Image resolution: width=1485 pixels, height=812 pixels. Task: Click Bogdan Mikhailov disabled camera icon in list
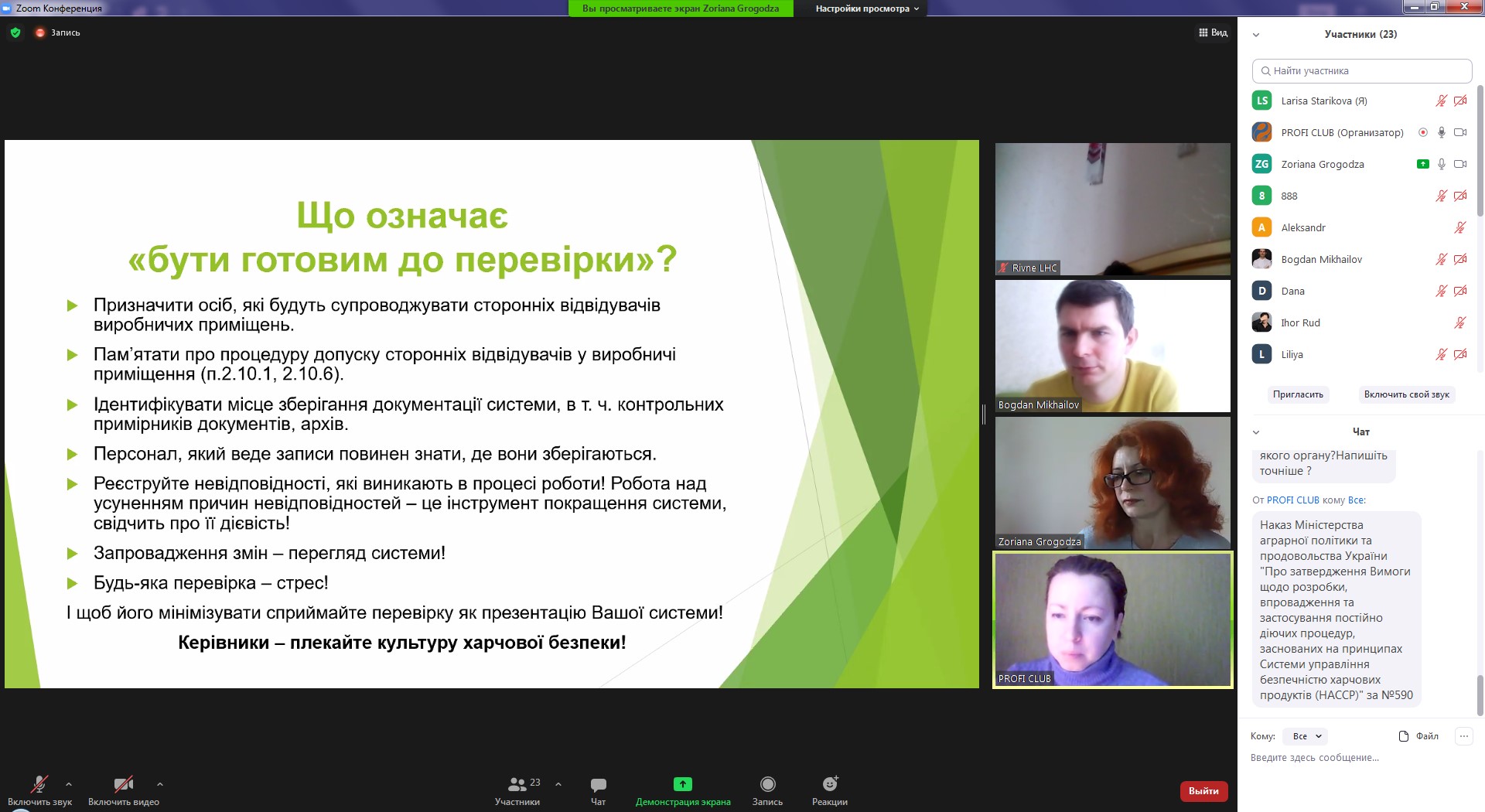coord(1460,259)
